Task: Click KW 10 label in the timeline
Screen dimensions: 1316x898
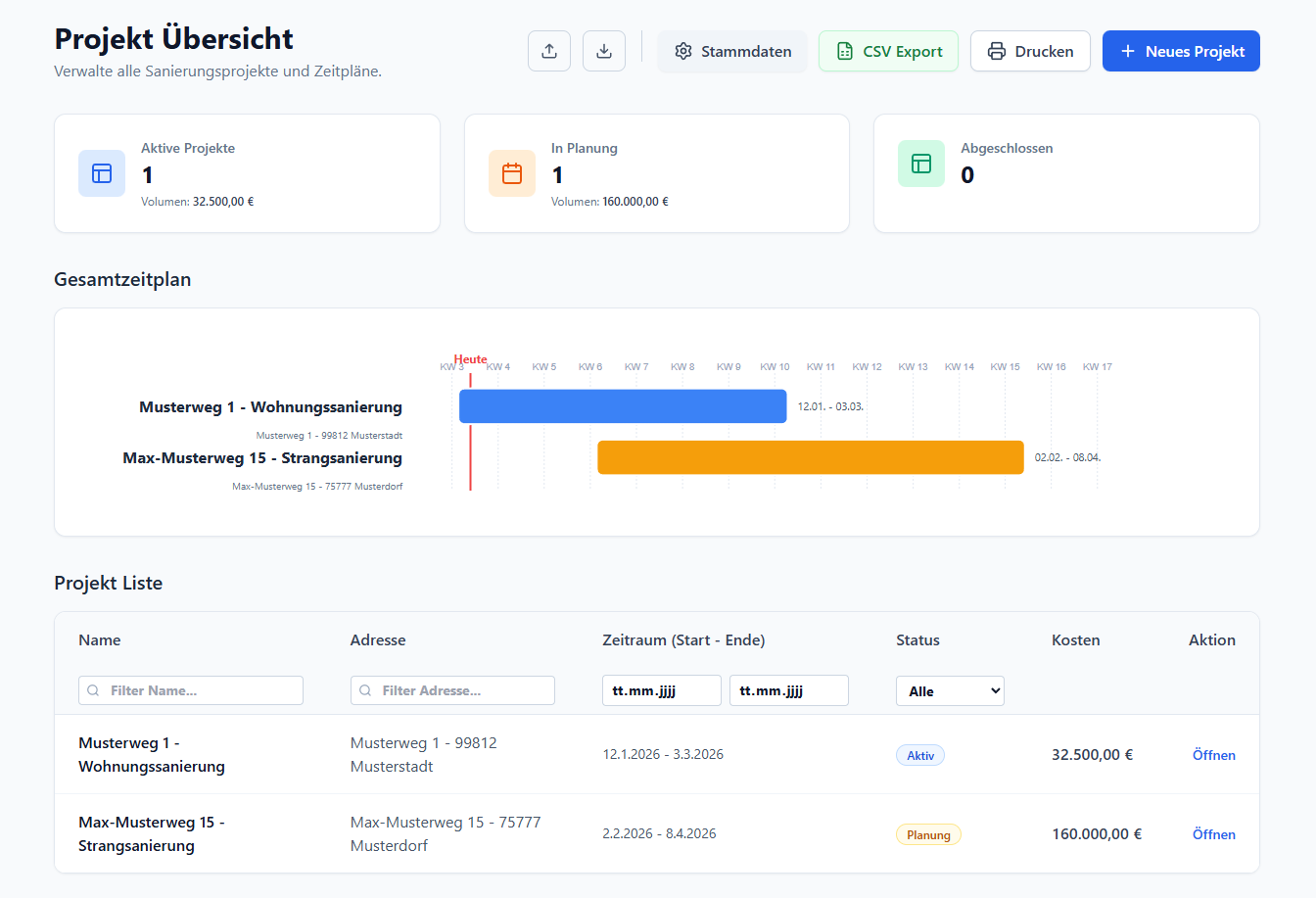Action: click(x=775, y=367)
